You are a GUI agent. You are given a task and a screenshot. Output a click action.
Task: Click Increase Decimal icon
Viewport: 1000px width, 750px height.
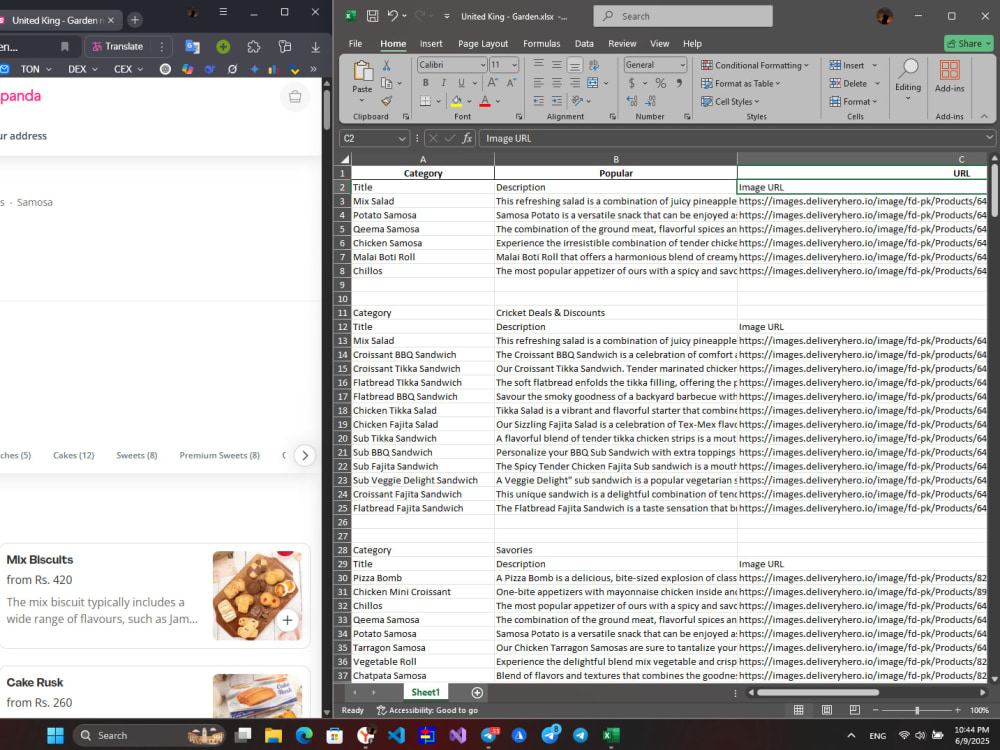pyautogui.click(x=632, y=101)
